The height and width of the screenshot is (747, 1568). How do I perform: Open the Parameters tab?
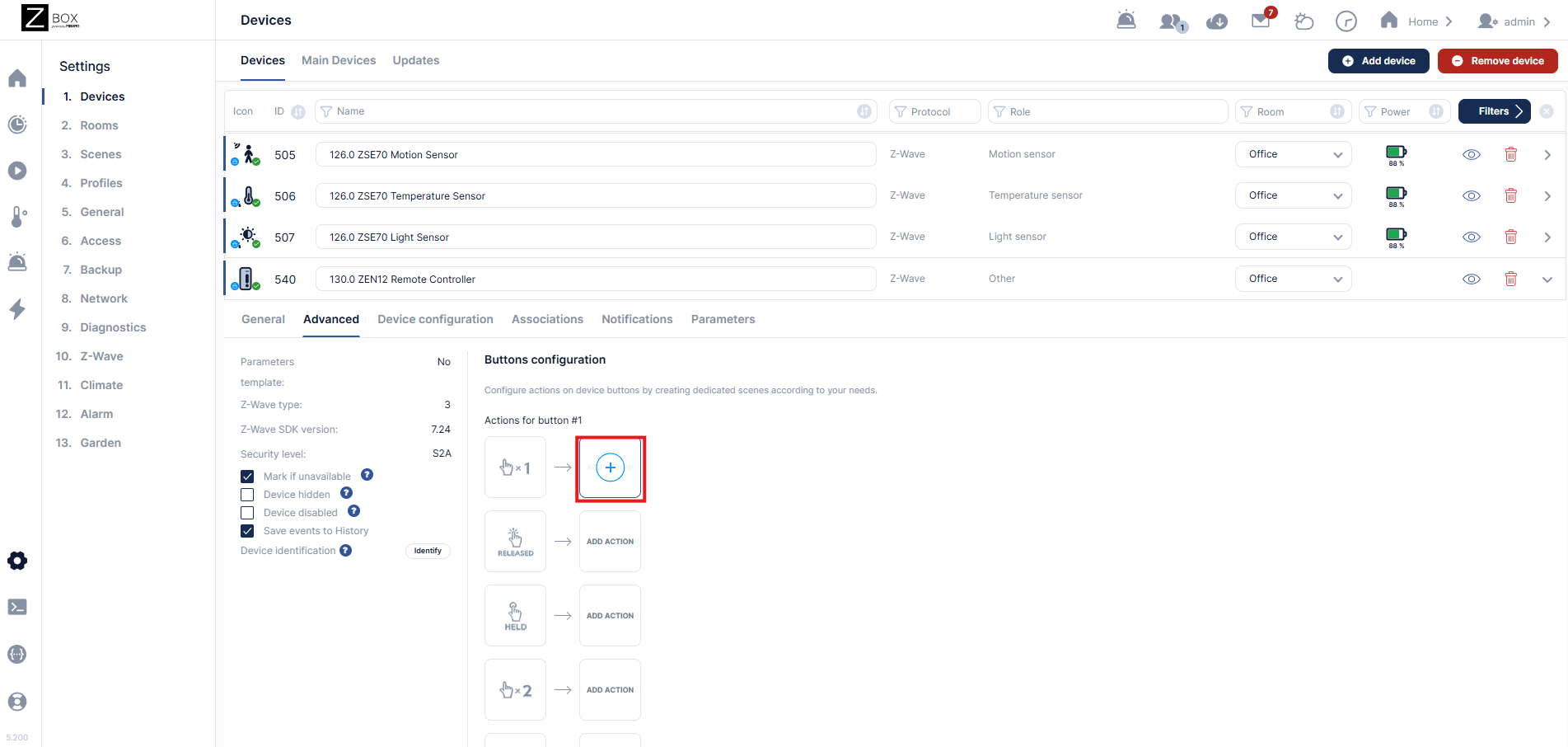click(x=723, y=319)
